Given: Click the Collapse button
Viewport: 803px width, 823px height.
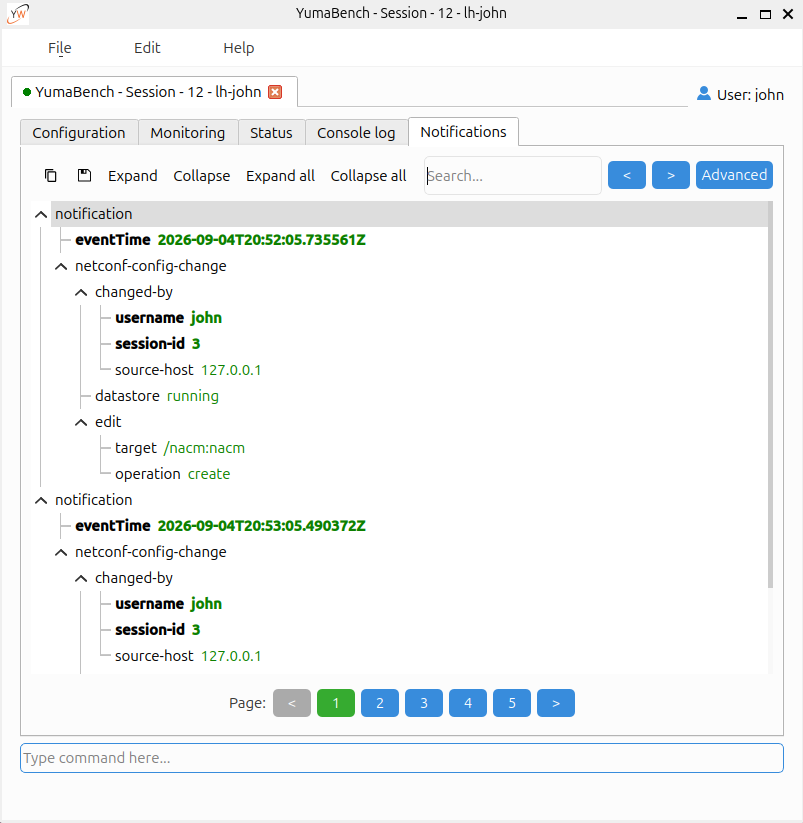Looking at the screenshot, I should (202, 176).
